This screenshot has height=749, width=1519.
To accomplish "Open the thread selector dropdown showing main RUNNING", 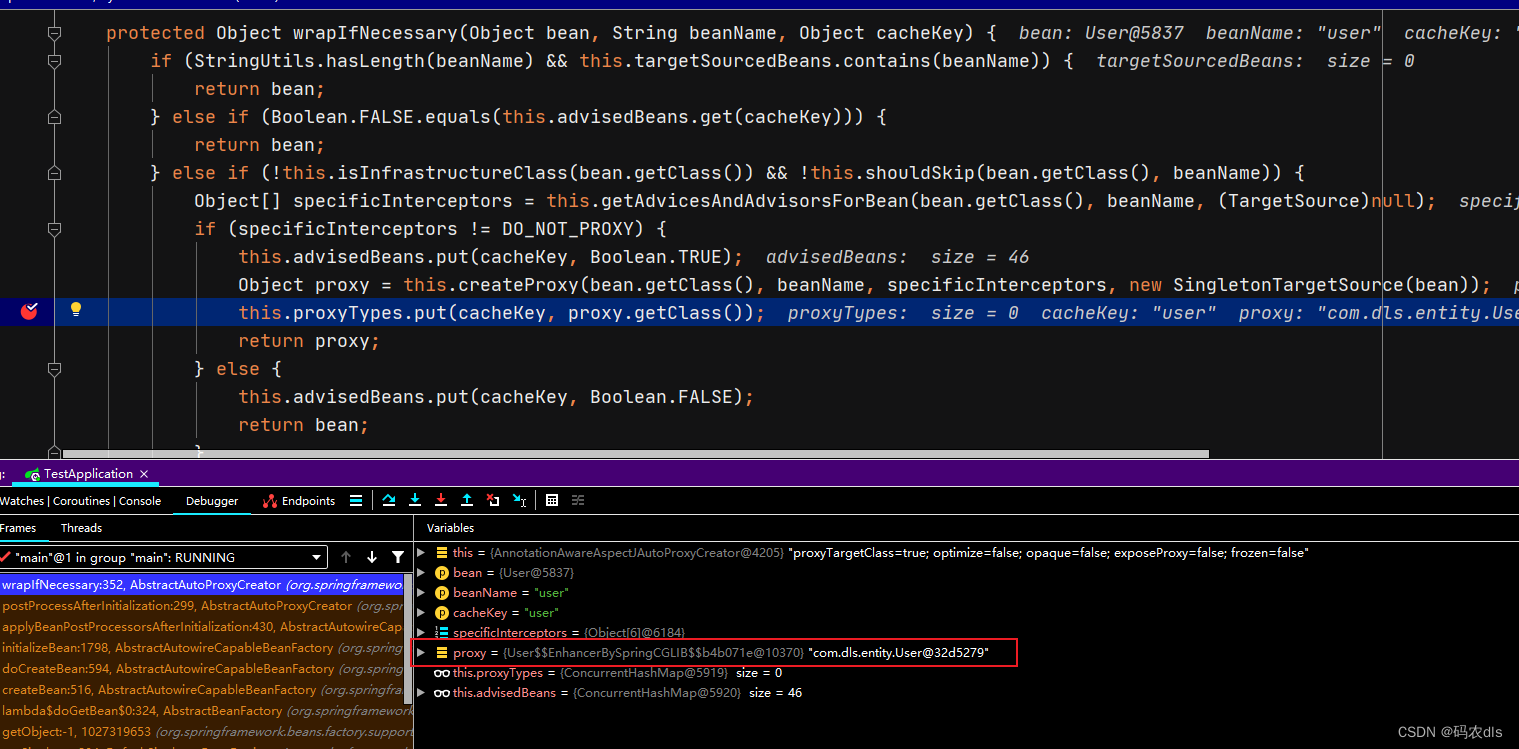I will (163, 557).
